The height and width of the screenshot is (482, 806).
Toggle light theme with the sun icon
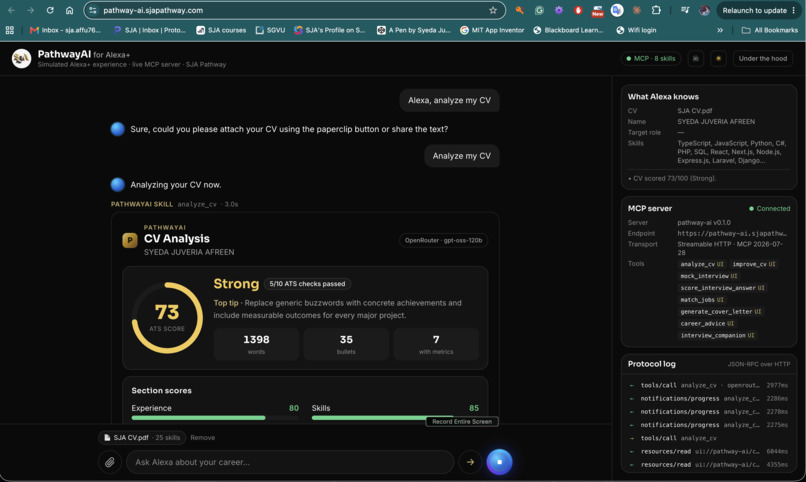click(x=718, y=59)
